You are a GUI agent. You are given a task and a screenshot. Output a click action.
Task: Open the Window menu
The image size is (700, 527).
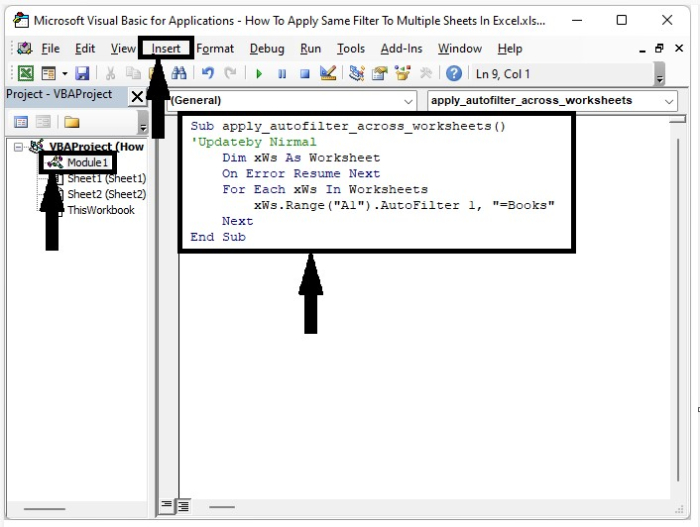460,48
